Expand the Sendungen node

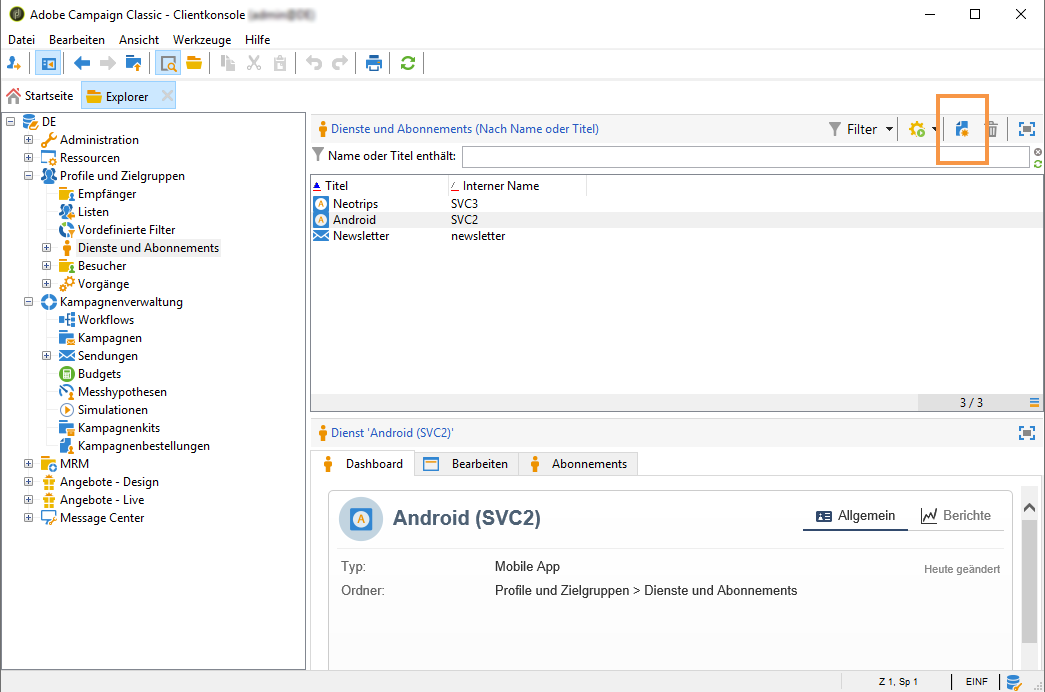pos(47,355)
